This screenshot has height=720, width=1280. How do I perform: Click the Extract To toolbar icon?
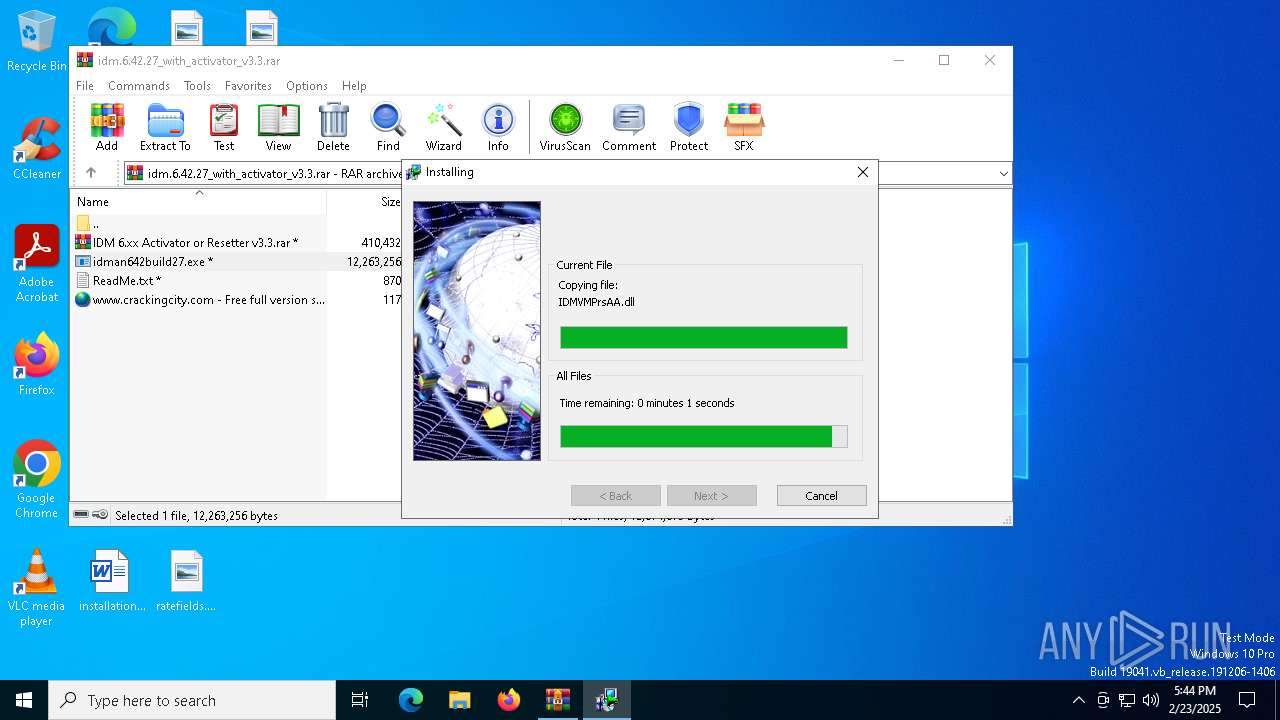165,127
